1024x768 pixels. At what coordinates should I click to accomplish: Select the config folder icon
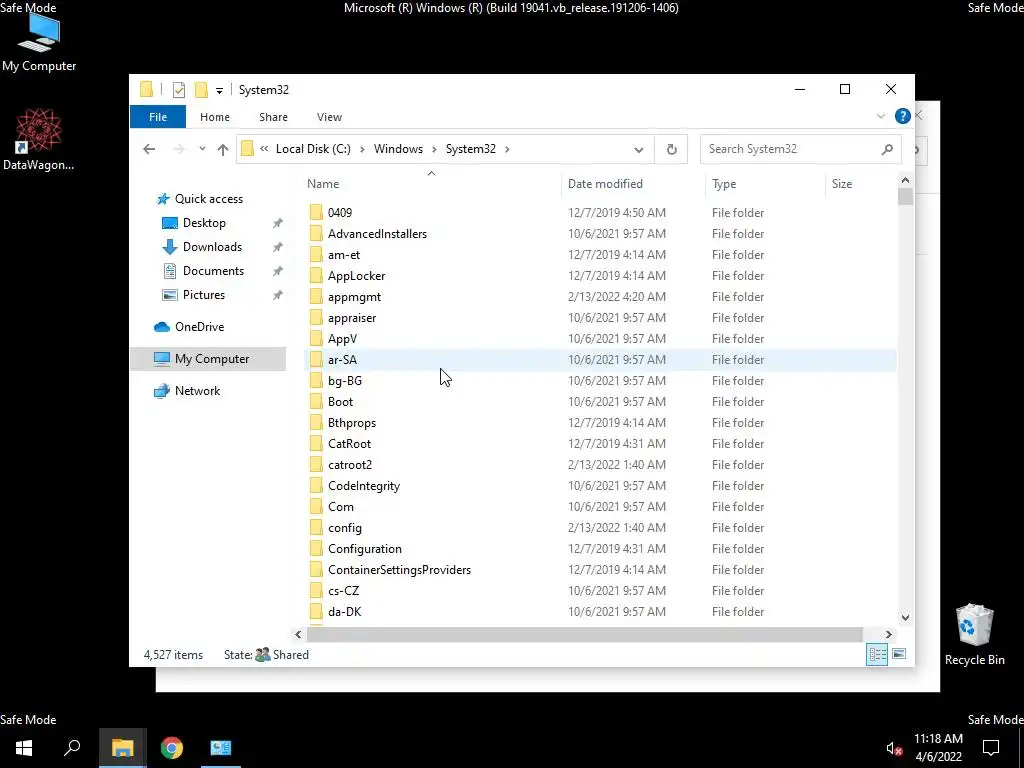click(316, 528)
